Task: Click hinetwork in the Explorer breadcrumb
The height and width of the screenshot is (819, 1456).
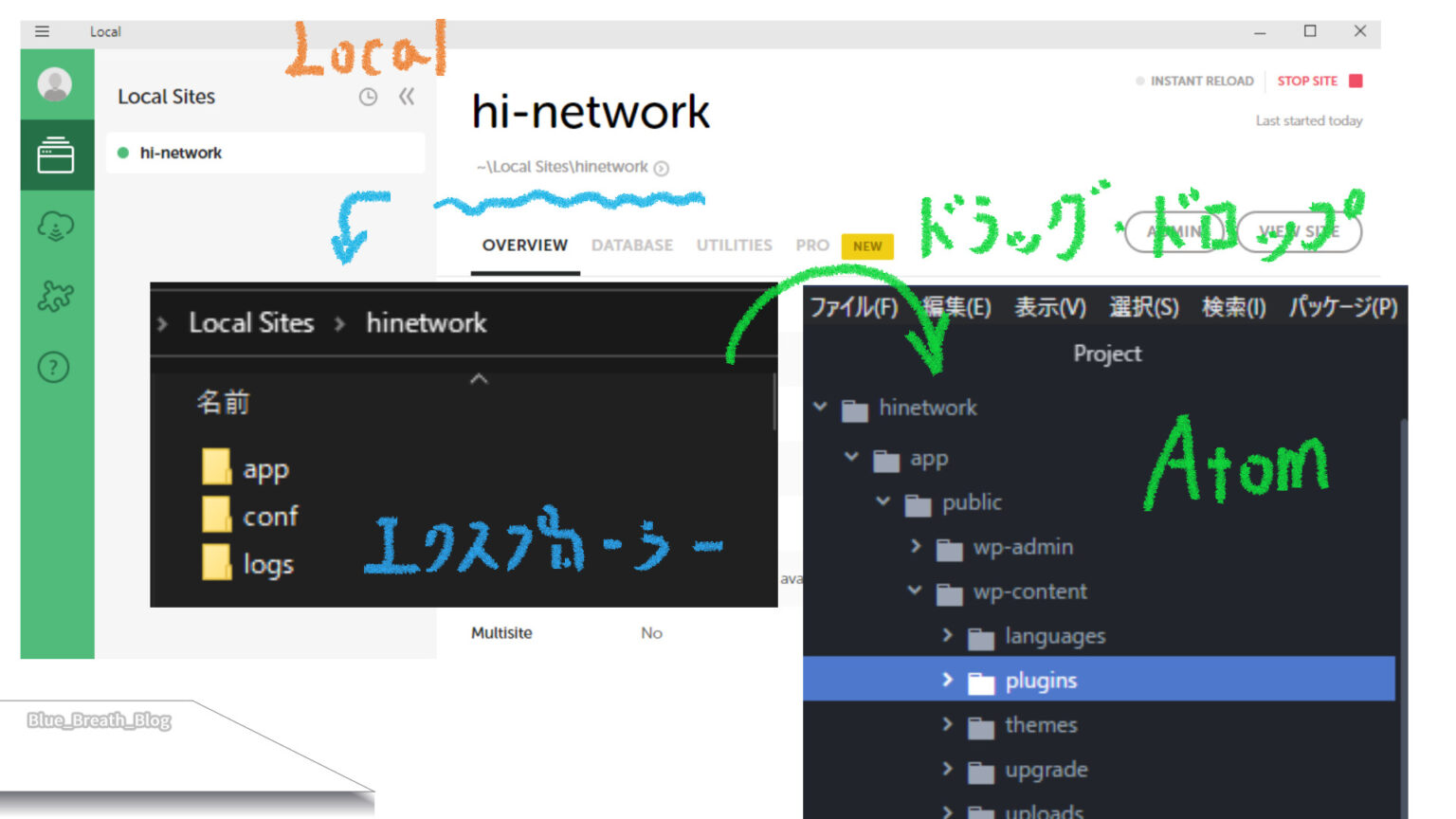Action: [427, 323]
